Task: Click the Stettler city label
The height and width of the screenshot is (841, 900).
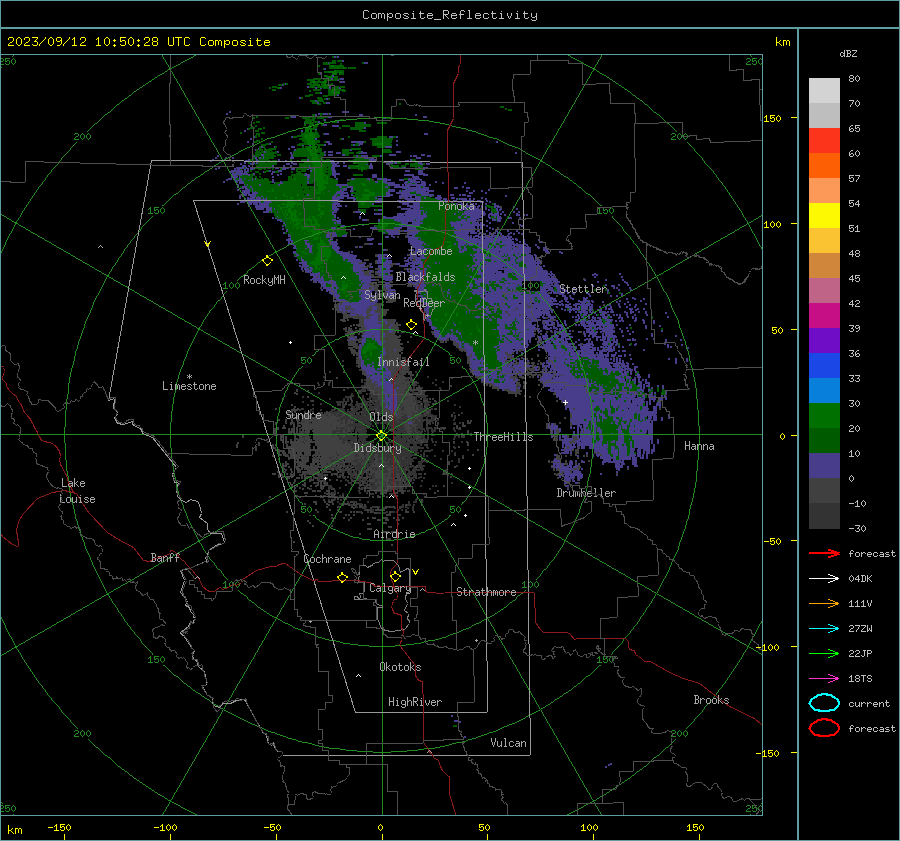Action: 583,289
